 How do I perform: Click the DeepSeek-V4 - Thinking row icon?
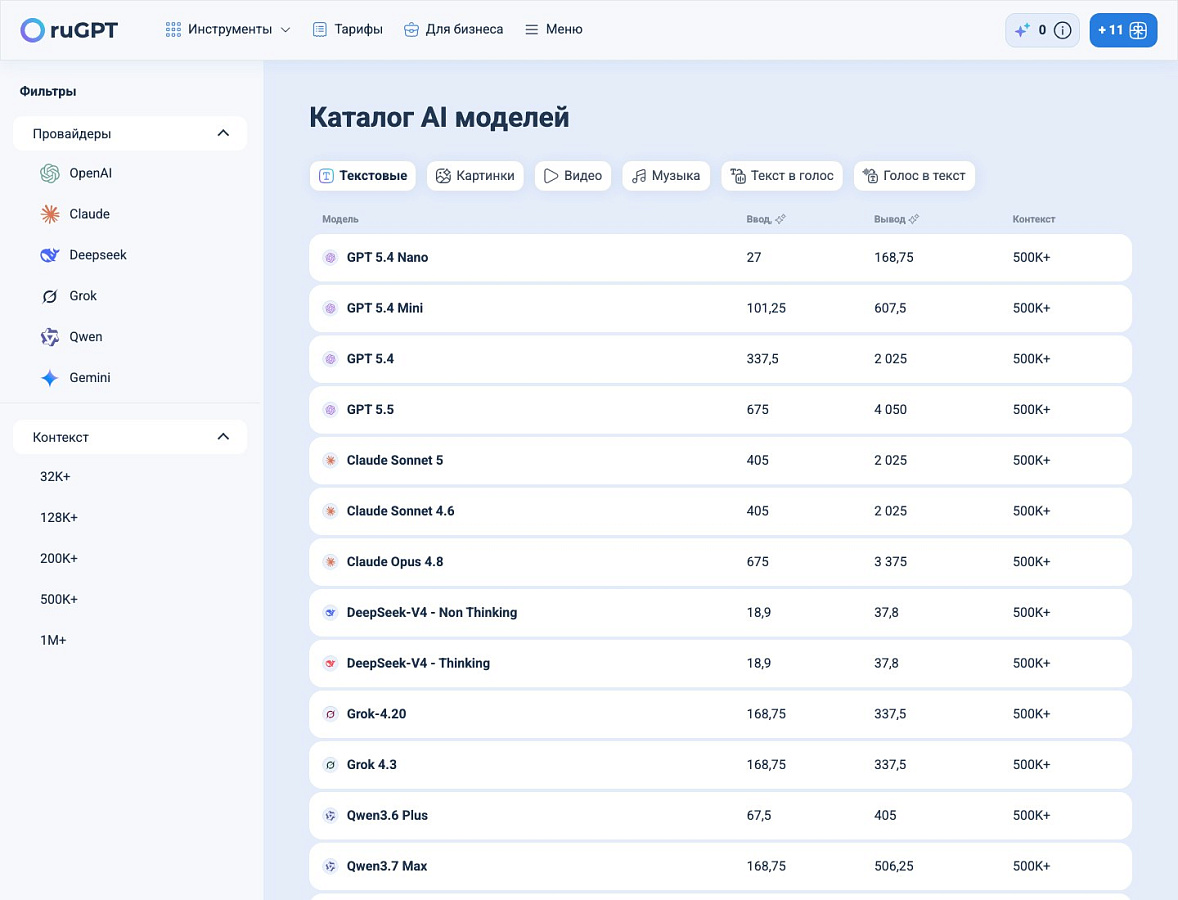click(x=330, y=663)
